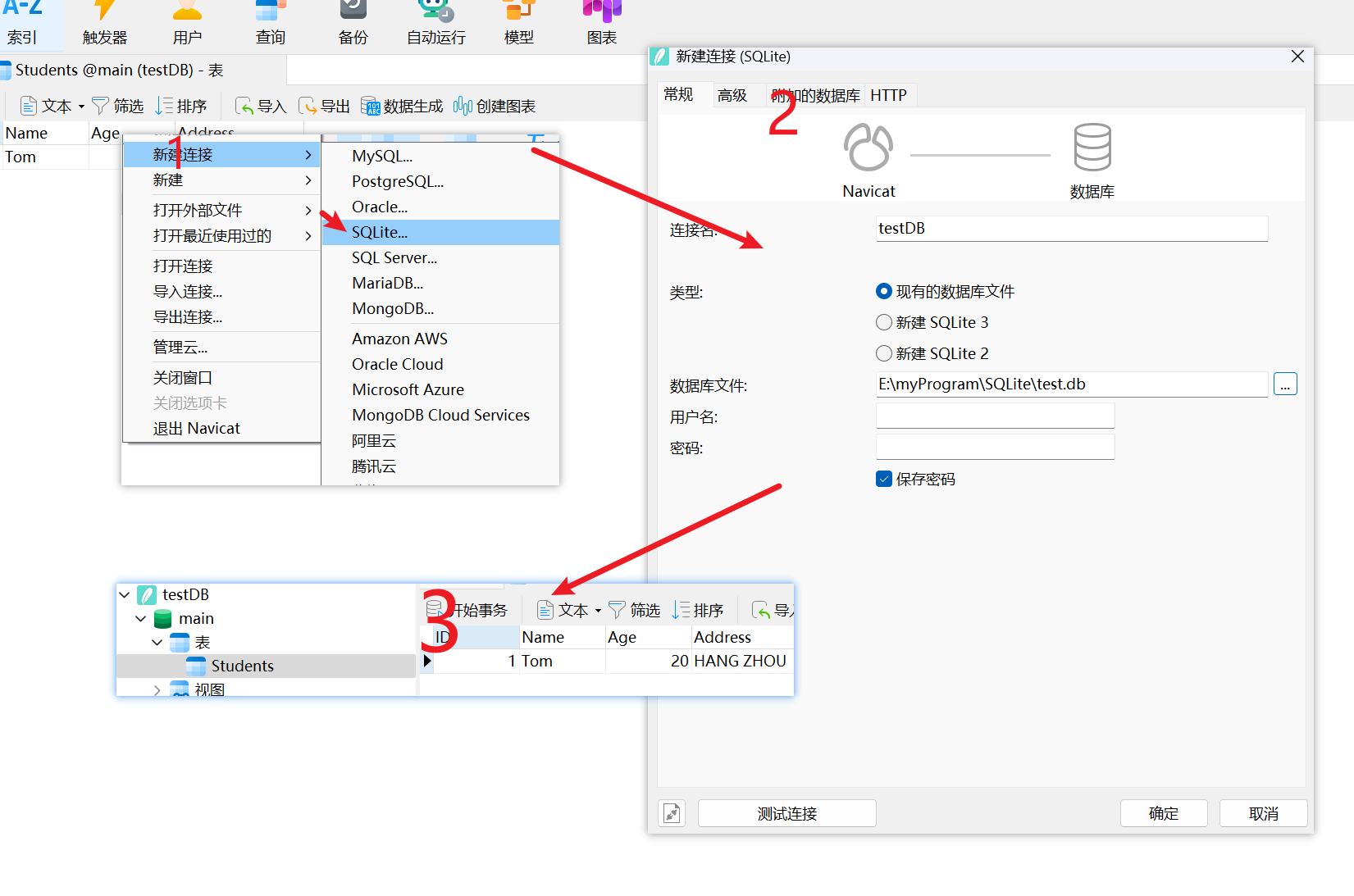Click the Data Generation (数据生成) icon

[x=370, y=106]
